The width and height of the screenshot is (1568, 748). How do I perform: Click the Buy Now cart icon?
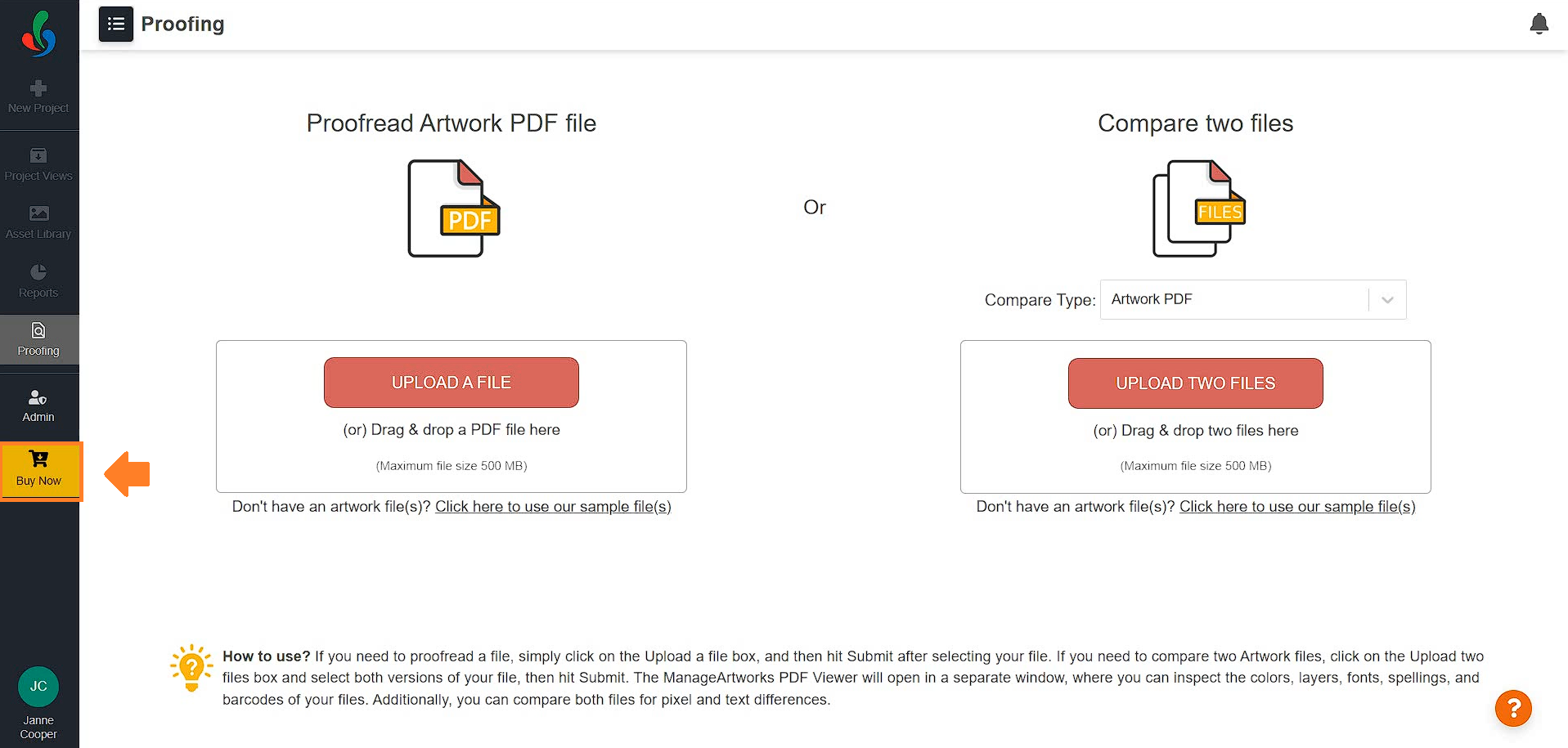(x=38, y=459)
